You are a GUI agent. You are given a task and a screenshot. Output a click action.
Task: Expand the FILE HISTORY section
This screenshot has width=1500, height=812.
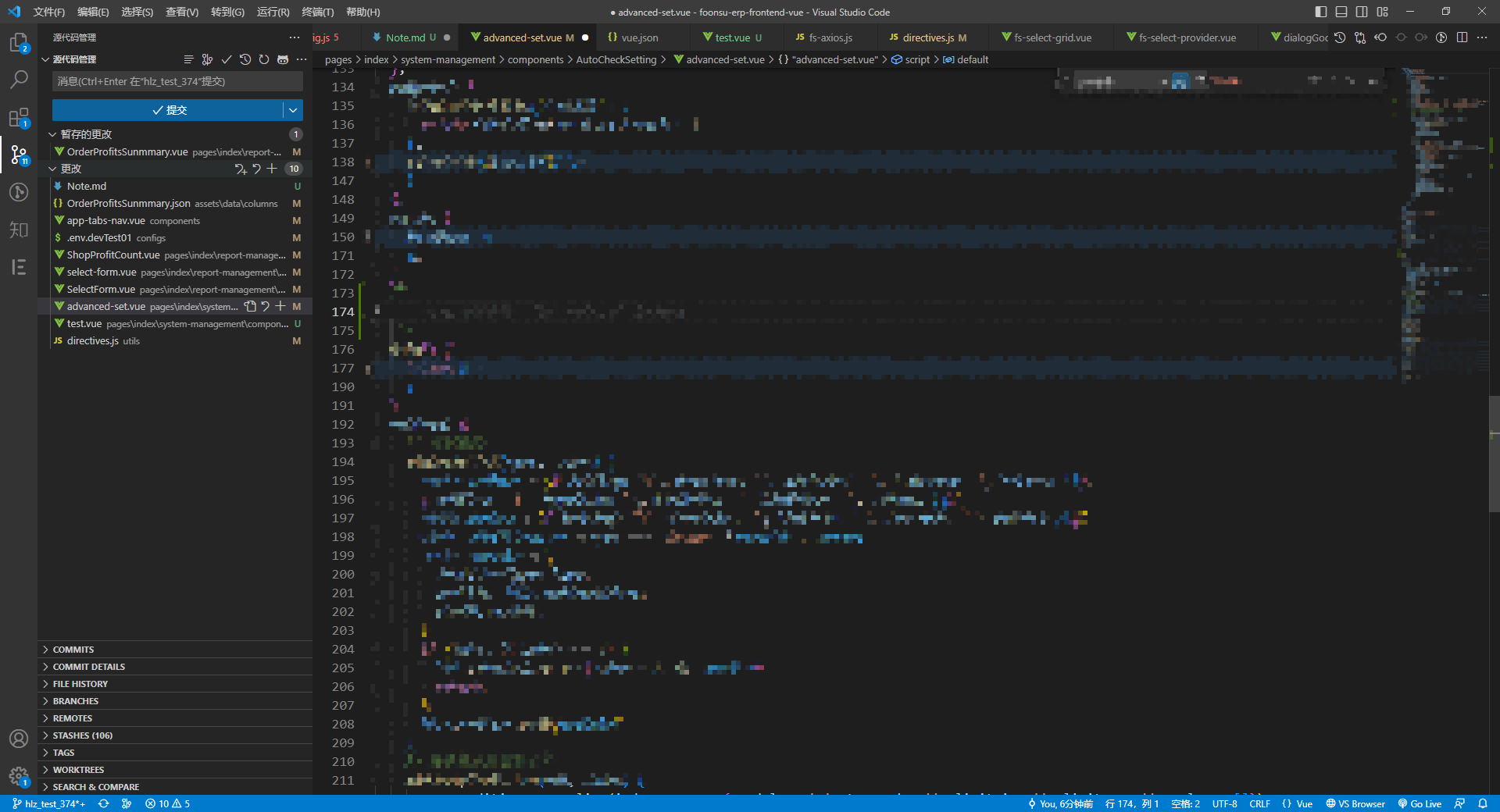pos(175,684)
